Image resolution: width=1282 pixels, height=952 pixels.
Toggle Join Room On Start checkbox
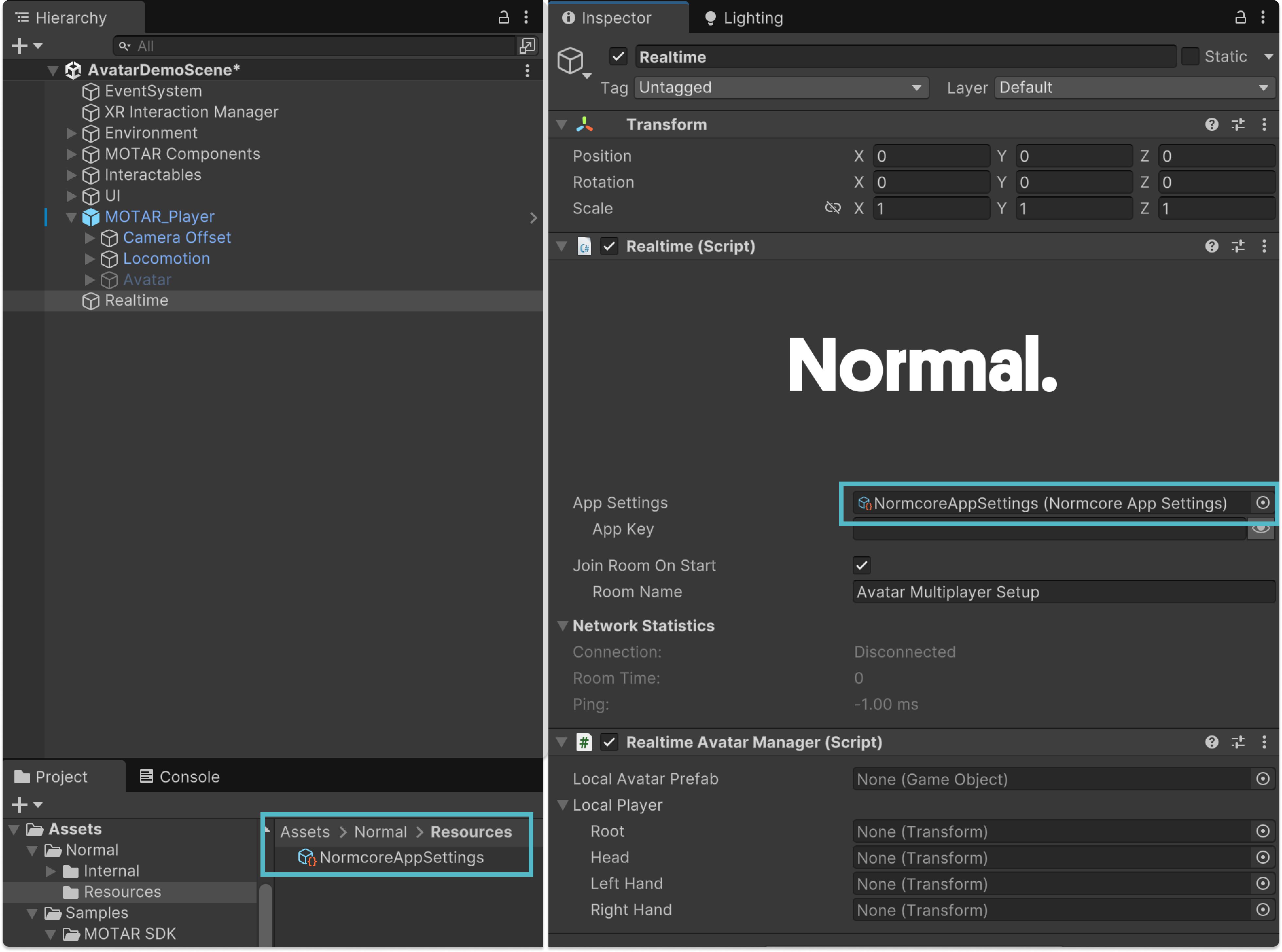pyautogui.click(x=862, y=565)
